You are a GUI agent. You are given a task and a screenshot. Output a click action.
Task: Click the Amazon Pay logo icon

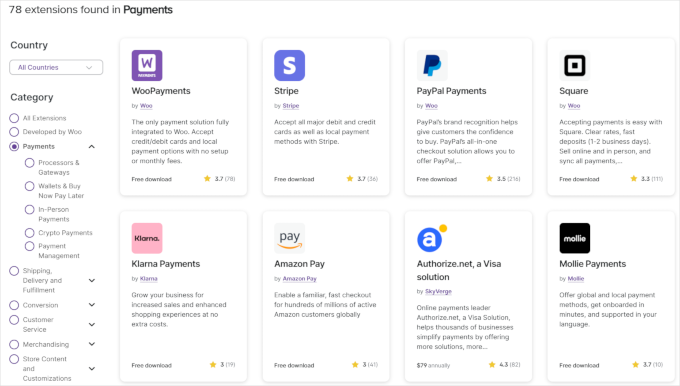pos(290,238)
